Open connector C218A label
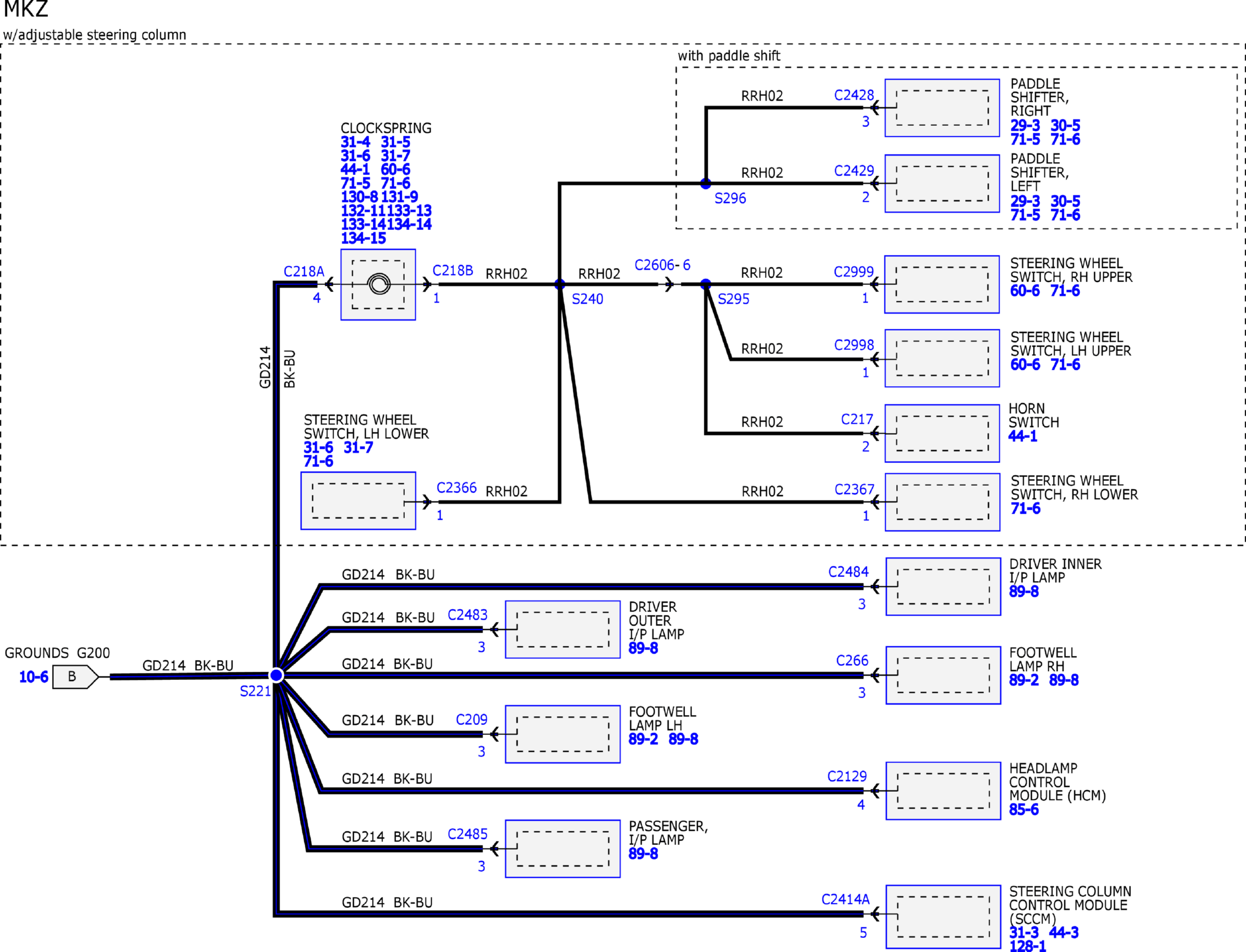This screenshot has width=1246, height=952. (304, 271)
